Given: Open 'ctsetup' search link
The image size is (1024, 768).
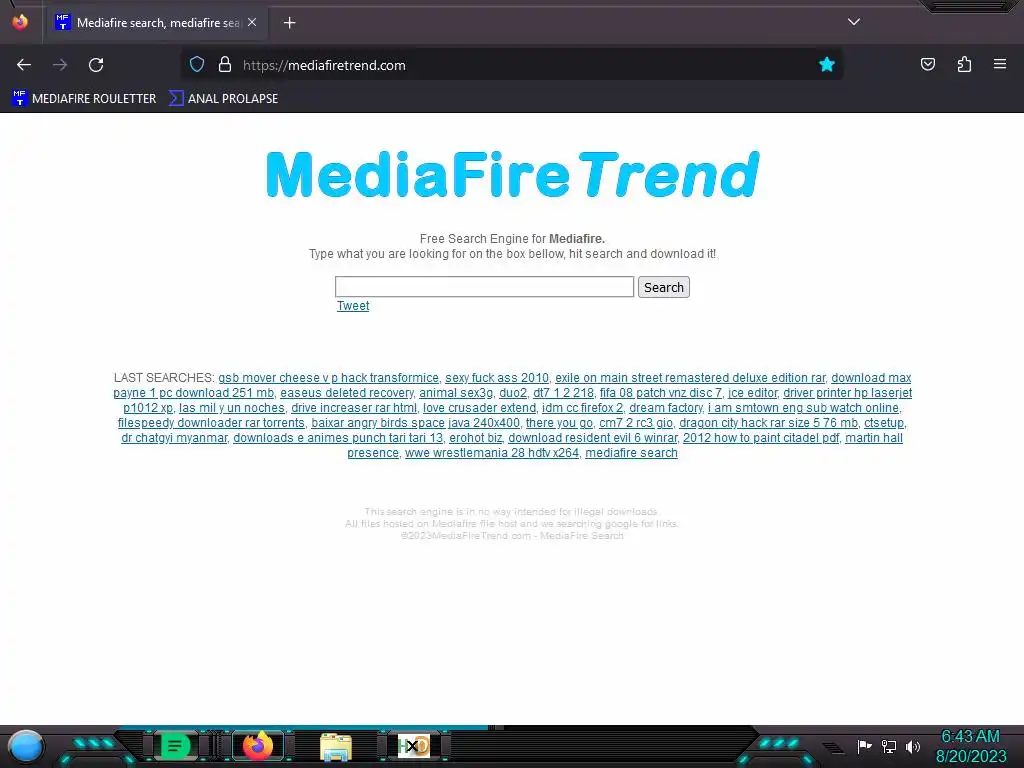Looking at the screenshot, I should coord(884,423).
